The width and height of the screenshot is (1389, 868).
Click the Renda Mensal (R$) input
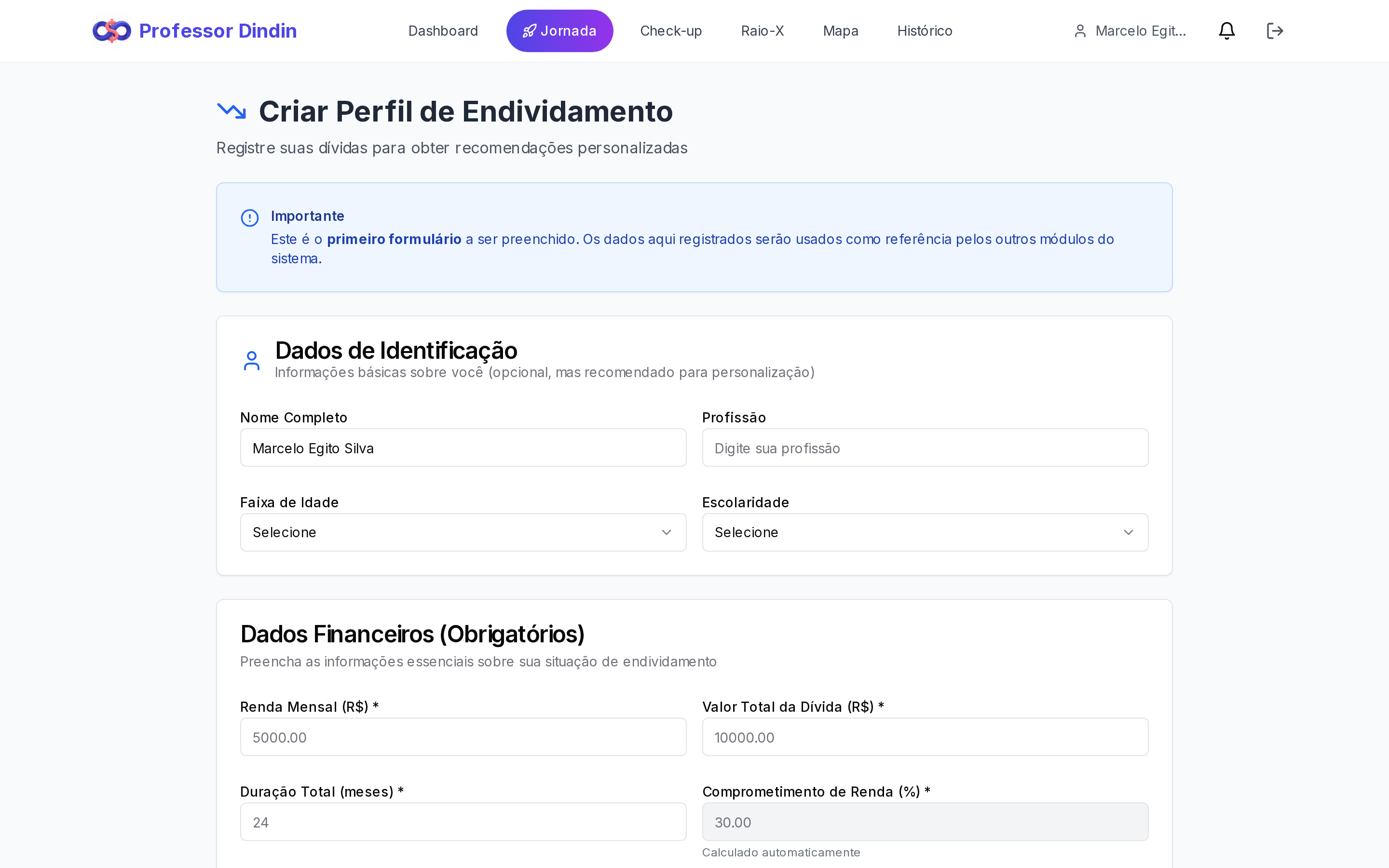pos(463,737)
